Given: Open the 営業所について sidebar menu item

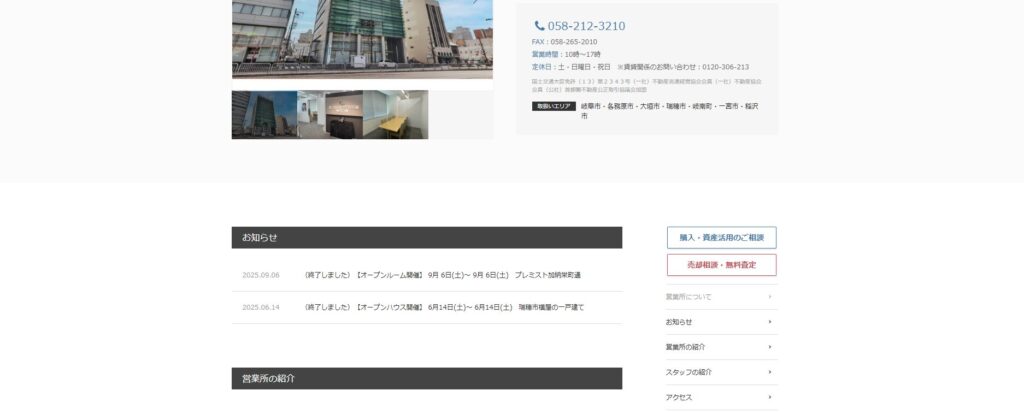Looking at the screenshot, I should click(x=689, y=297).
